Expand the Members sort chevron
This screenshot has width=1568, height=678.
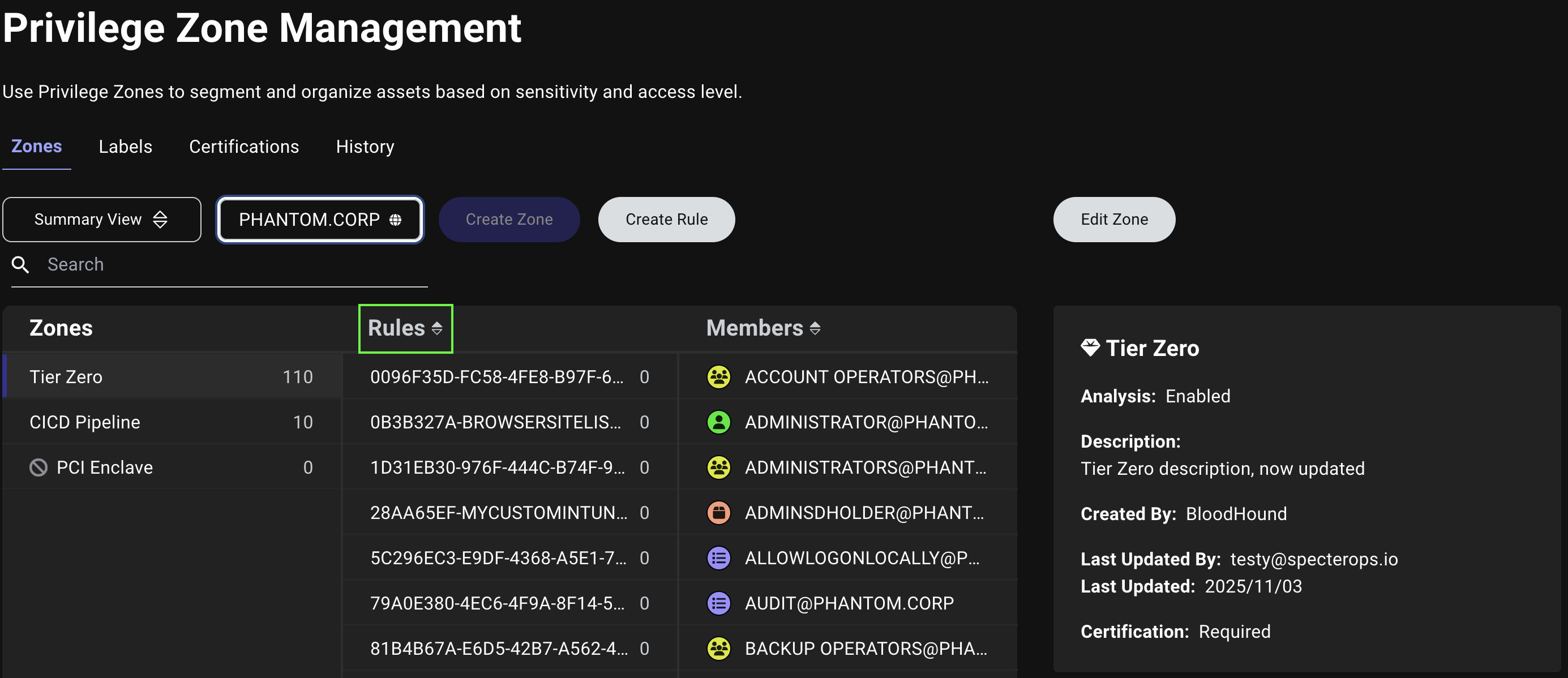(x=816, y=328)
